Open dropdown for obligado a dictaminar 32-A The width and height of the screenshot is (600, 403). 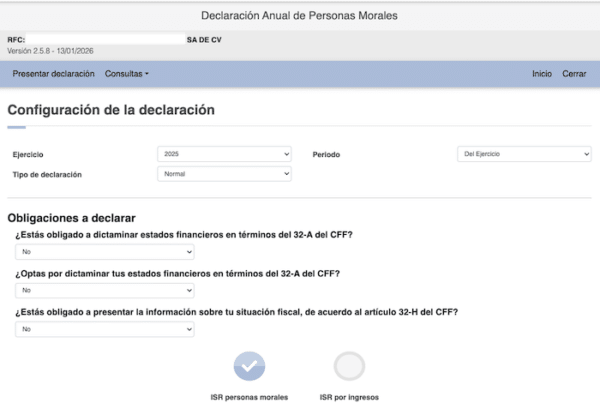[x=104, y=252]
